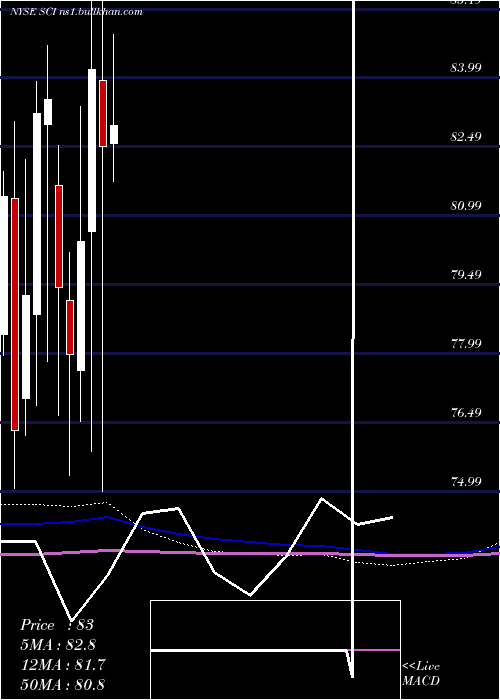
Task: Click the 76.49 price axis label
Action: coord(466,412)
